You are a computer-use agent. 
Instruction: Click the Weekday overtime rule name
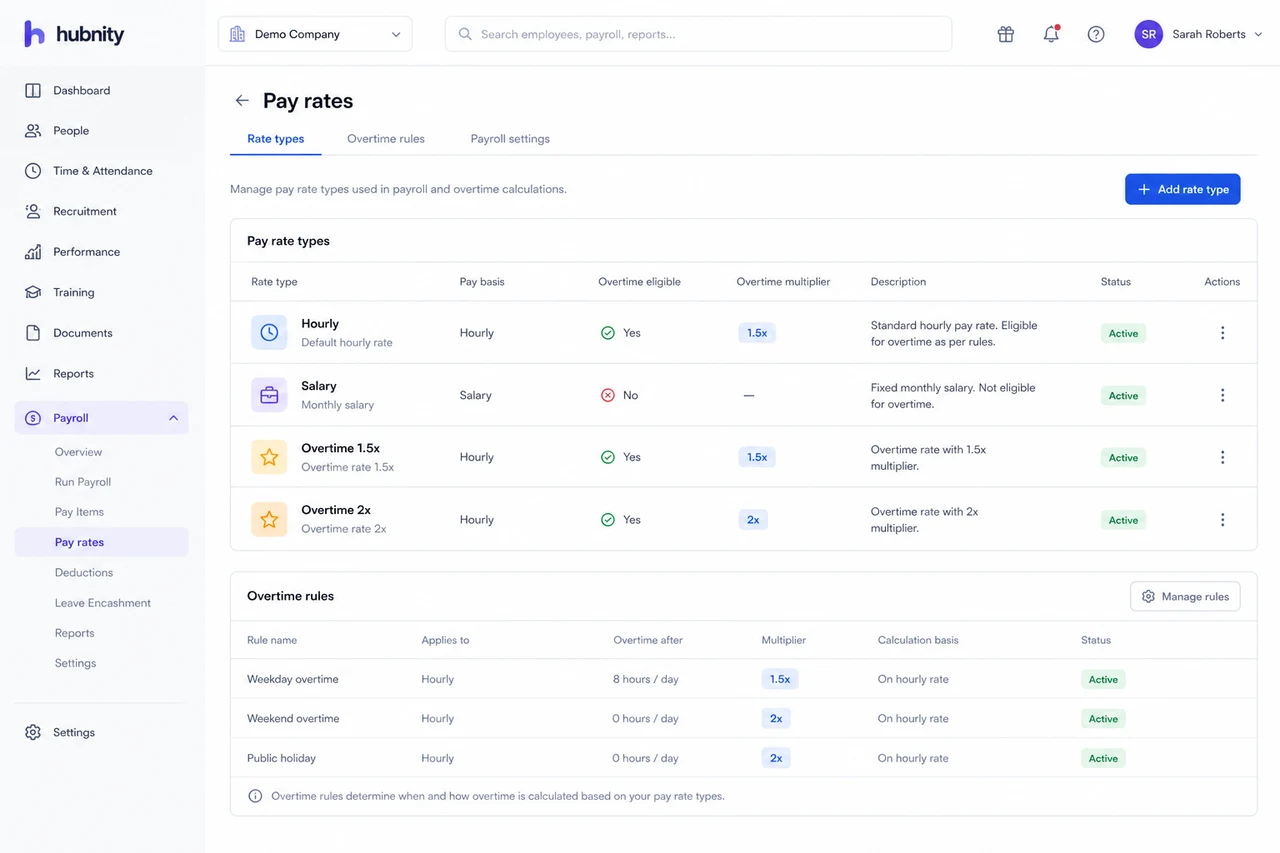pos(293,679)
